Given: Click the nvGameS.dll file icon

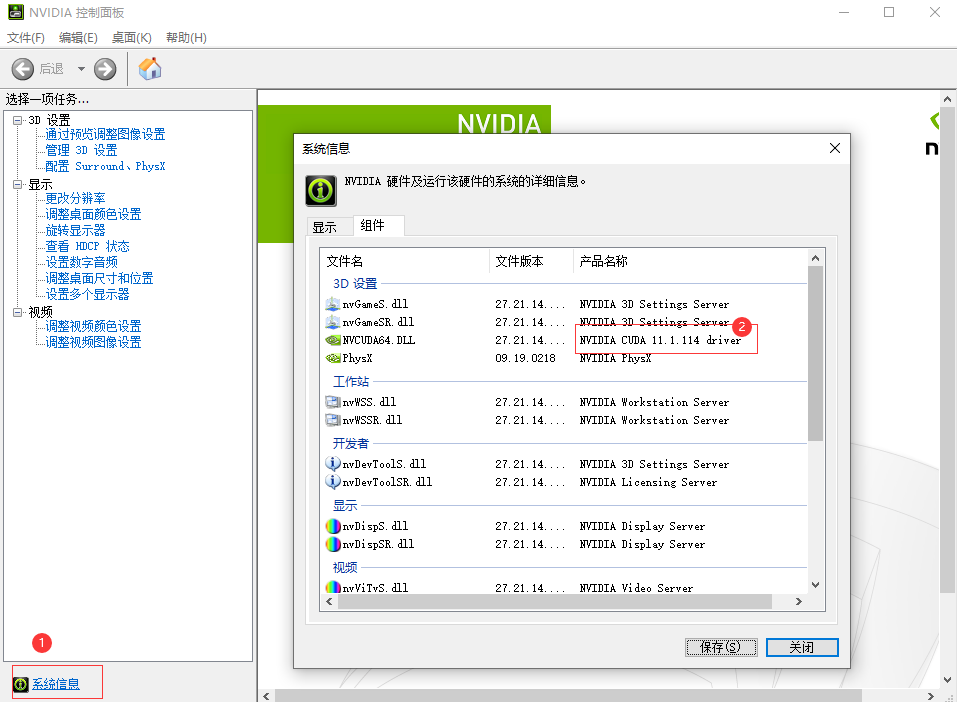Looking at the screenshot, I should 333,304.
